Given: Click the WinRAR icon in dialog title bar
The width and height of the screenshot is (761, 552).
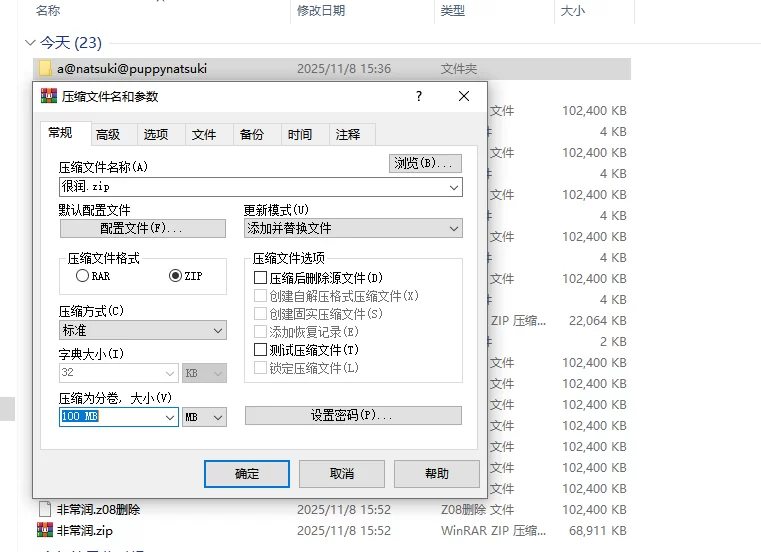Looking at the screenshot, I should coord(47,97).
